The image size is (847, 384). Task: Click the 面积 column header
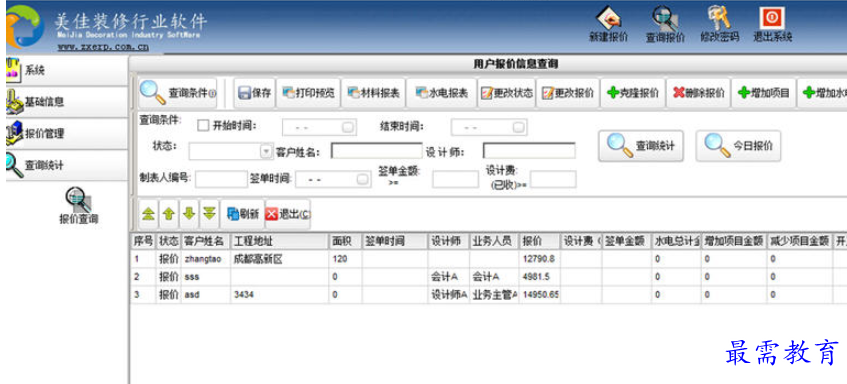point(345,241)
